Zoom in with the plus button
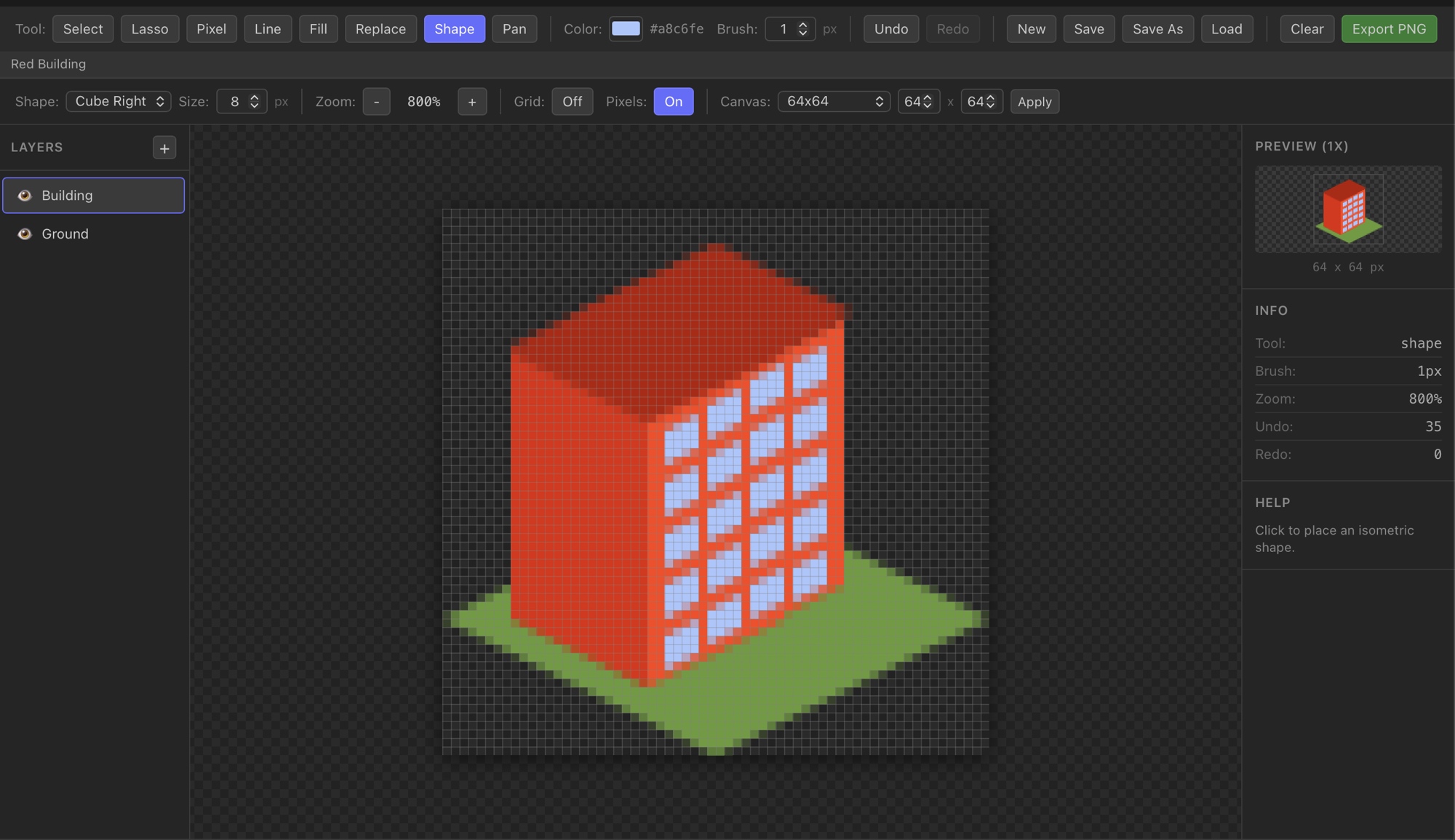 472,102
